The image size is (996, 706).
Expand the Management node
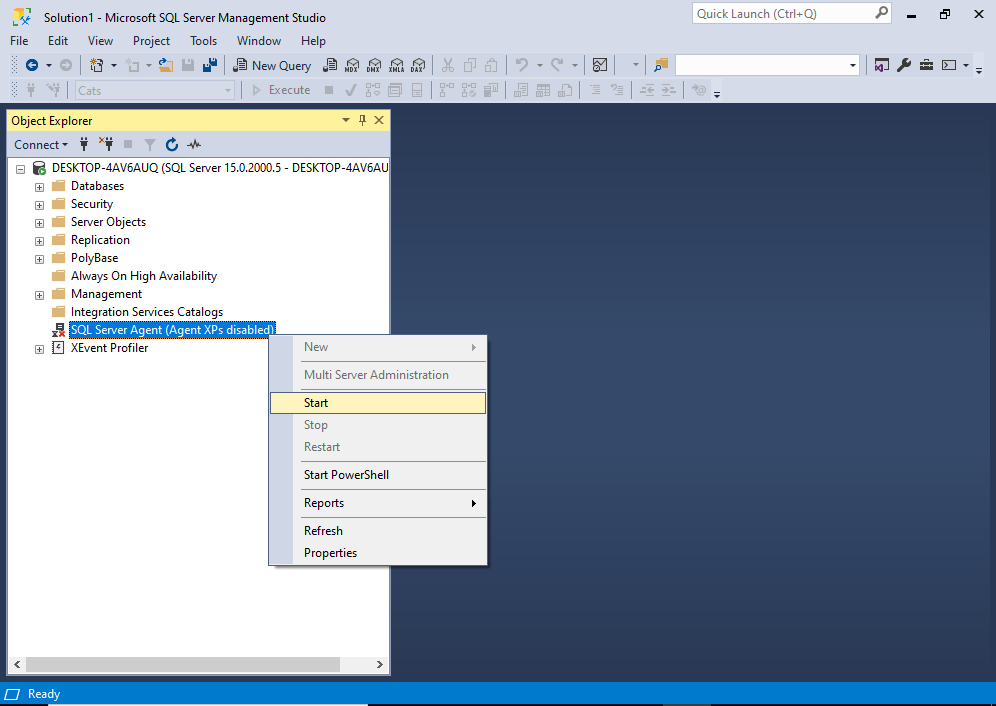(x=39, y=293)
